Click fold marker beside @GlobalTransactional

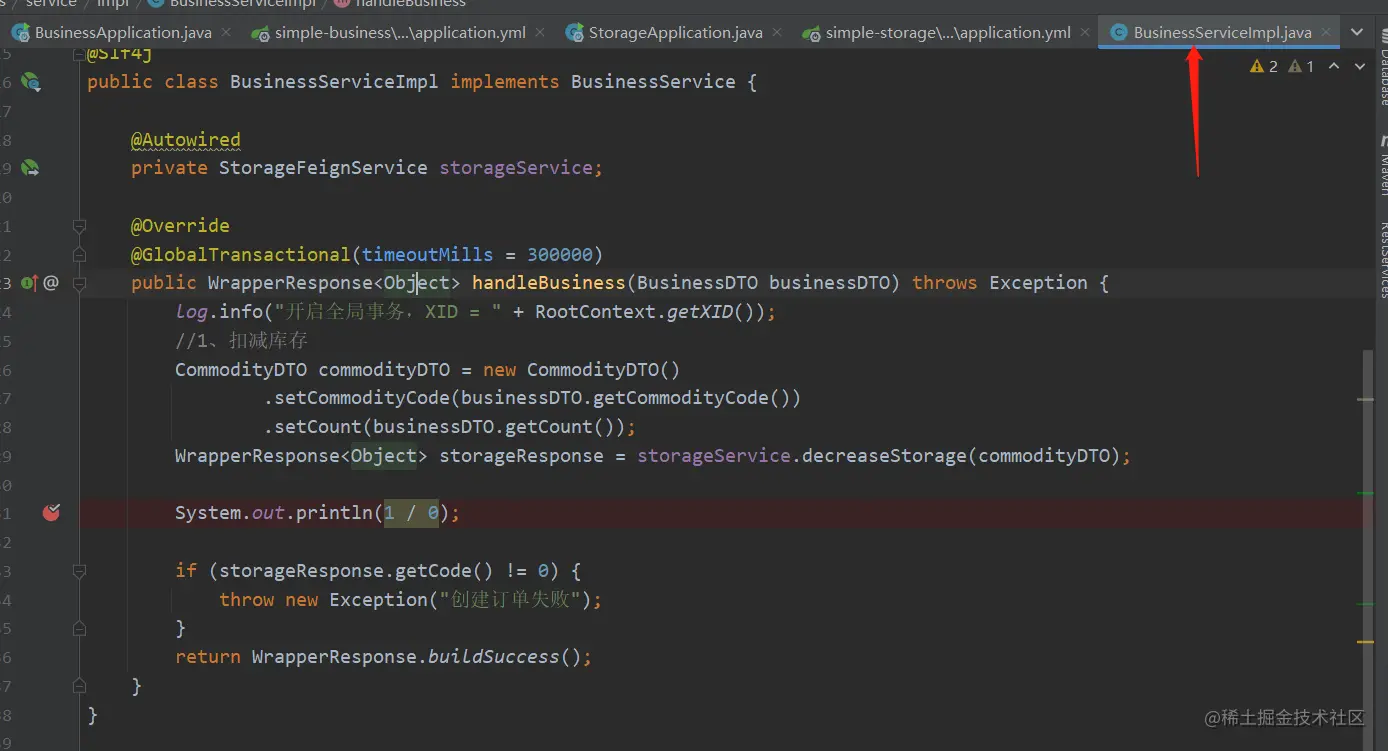coord(79,255)
